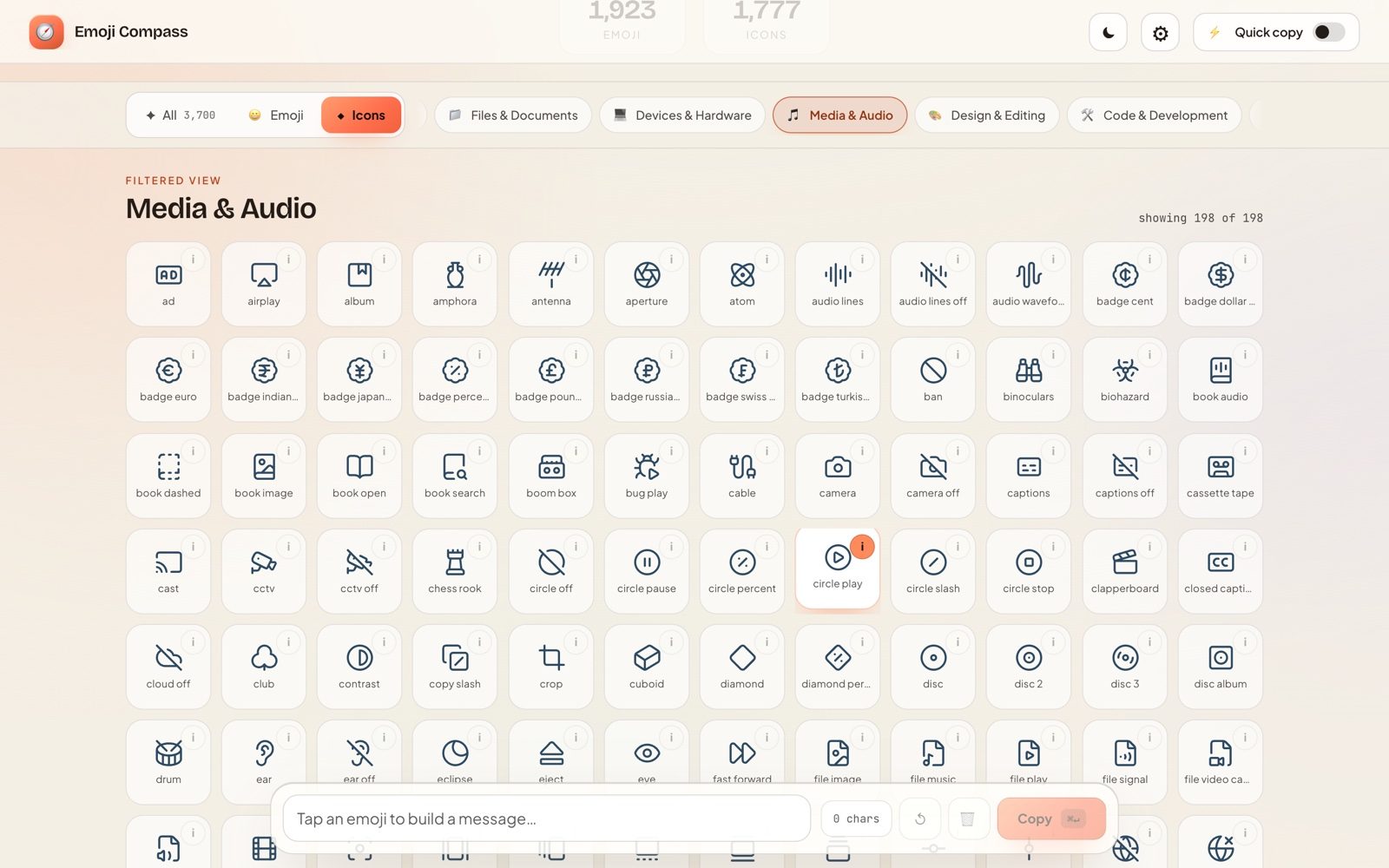Click the "showing 198 of 198" text
Viewport: 1389px width, 868px height.
click(1201, 218)
